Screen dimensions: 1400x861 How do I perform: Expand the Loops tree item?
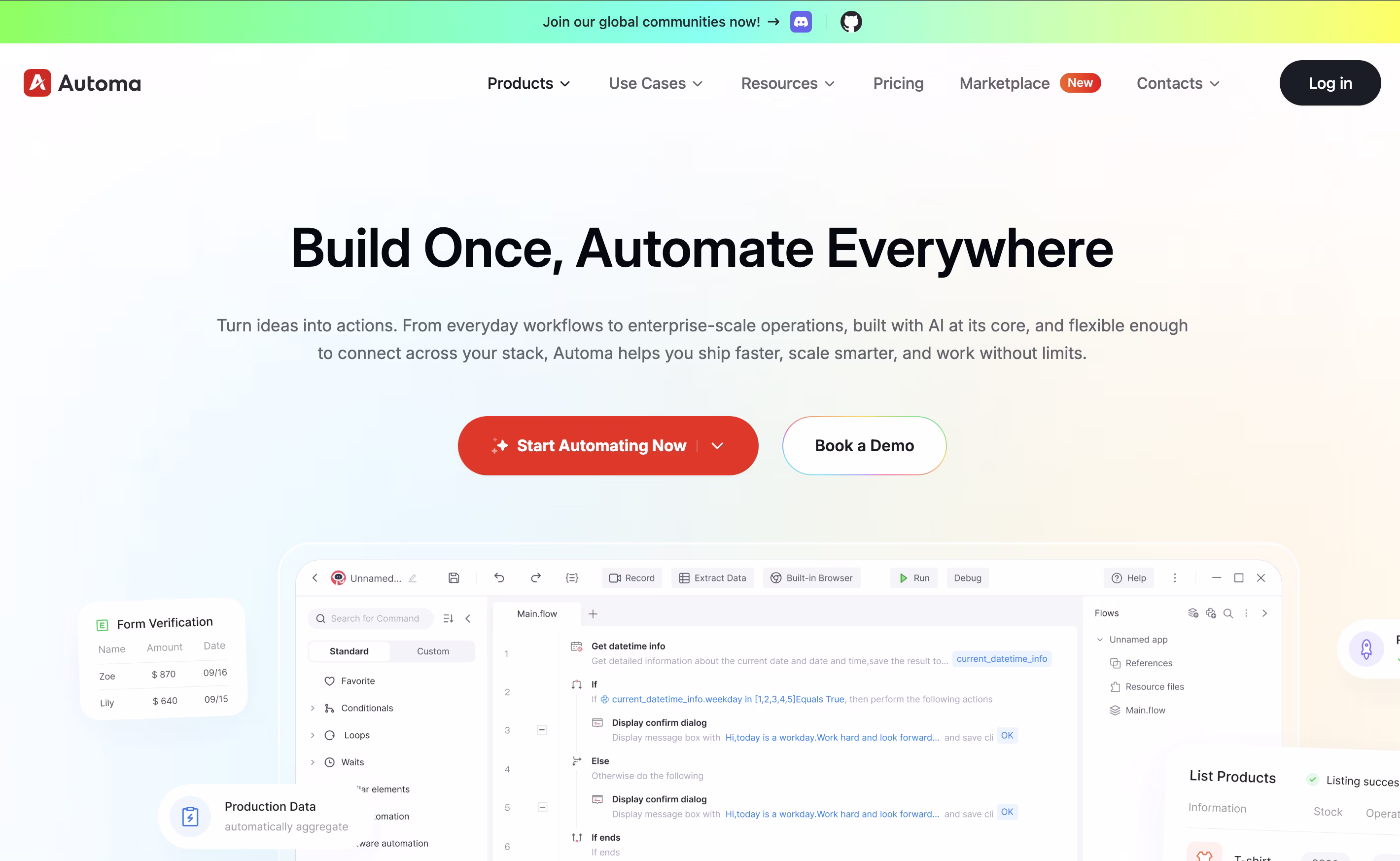[313, 735]
